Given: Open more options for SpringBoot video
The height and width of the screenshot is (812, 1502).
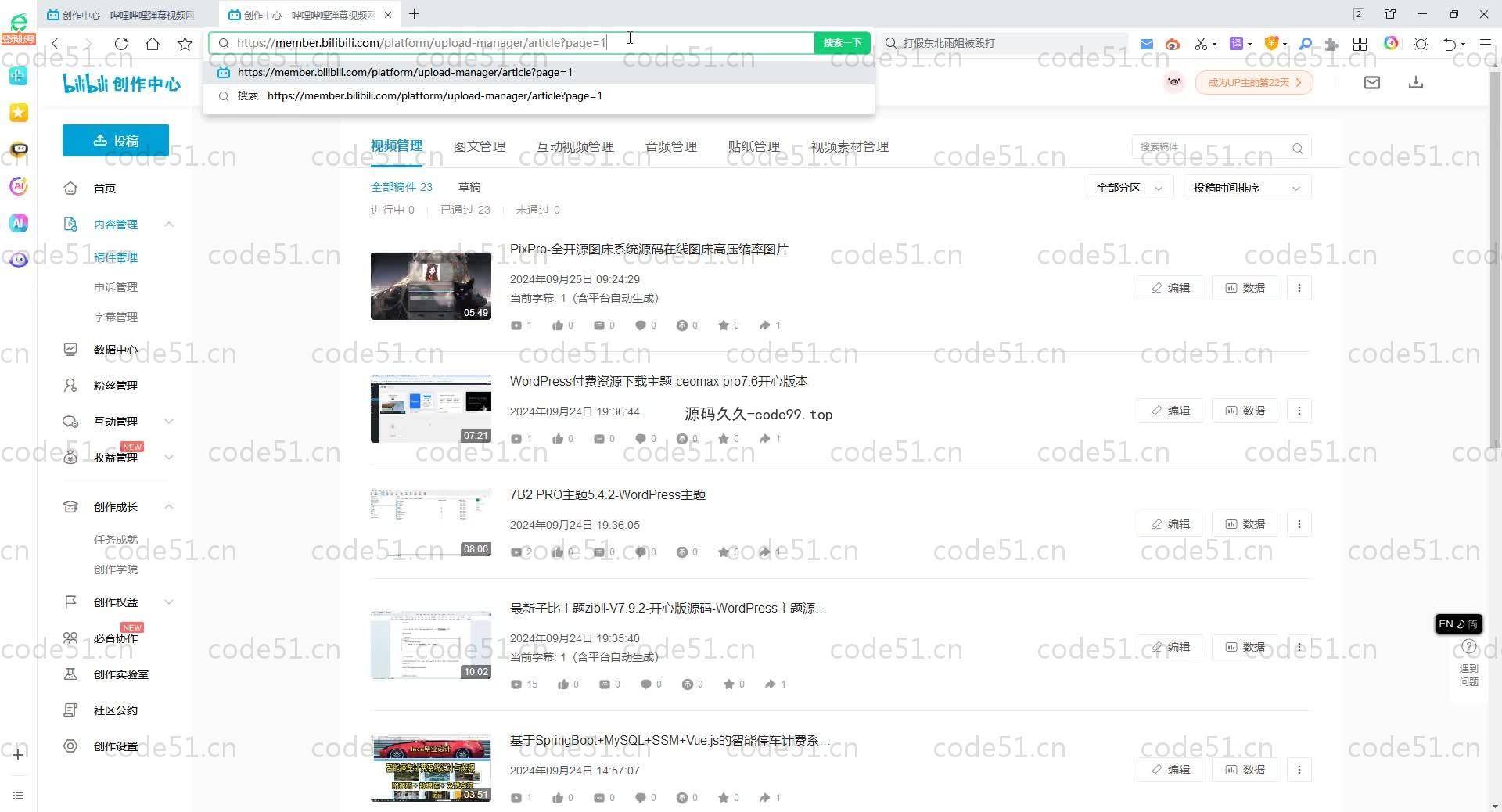Looking at the screenshot, I should click(x=1299, y=770).
